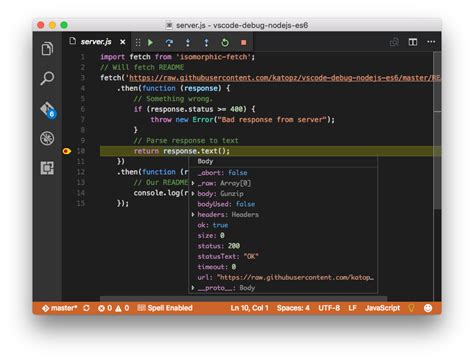
Task: Expand the headers: Headers entry
Action: coord(193,215)
